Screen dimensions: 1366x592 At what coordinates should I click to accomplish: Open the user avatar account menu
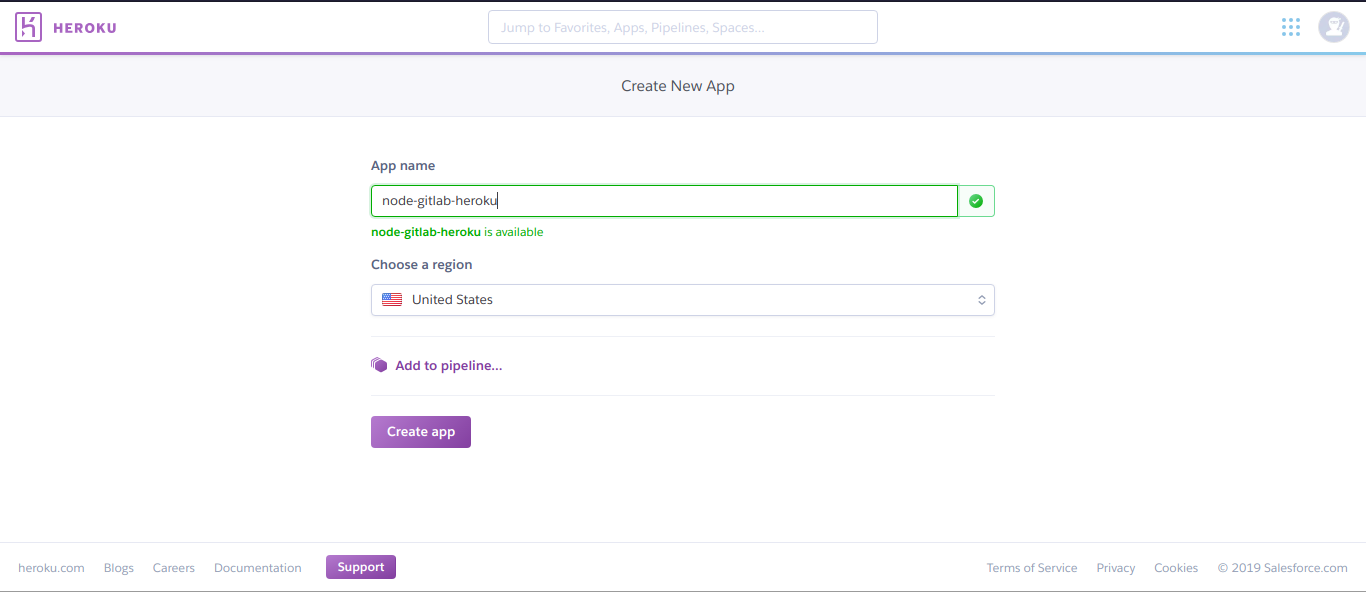1333,27
